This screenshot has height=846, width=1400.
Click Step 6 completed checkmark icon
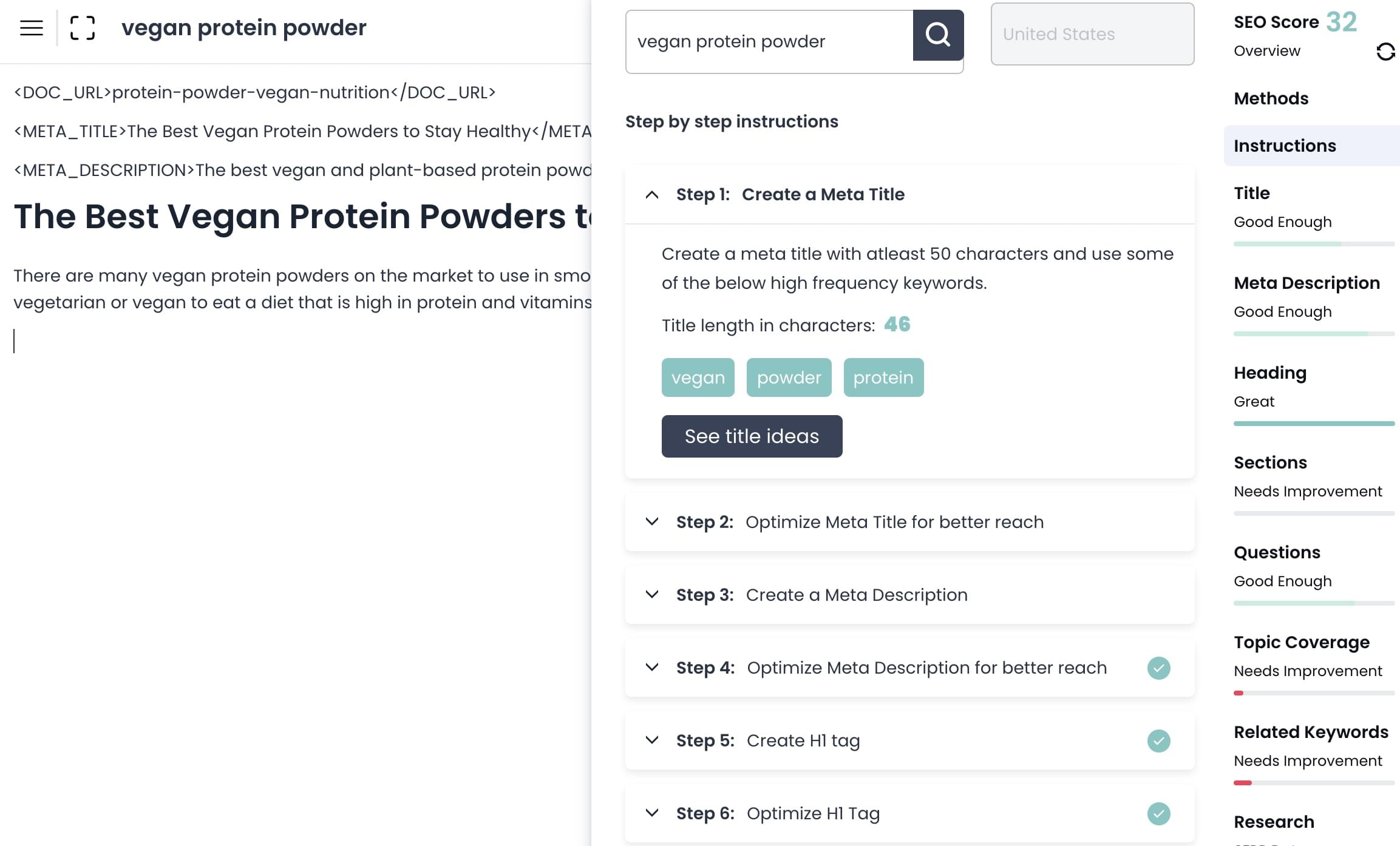(x=1158, y=814)
